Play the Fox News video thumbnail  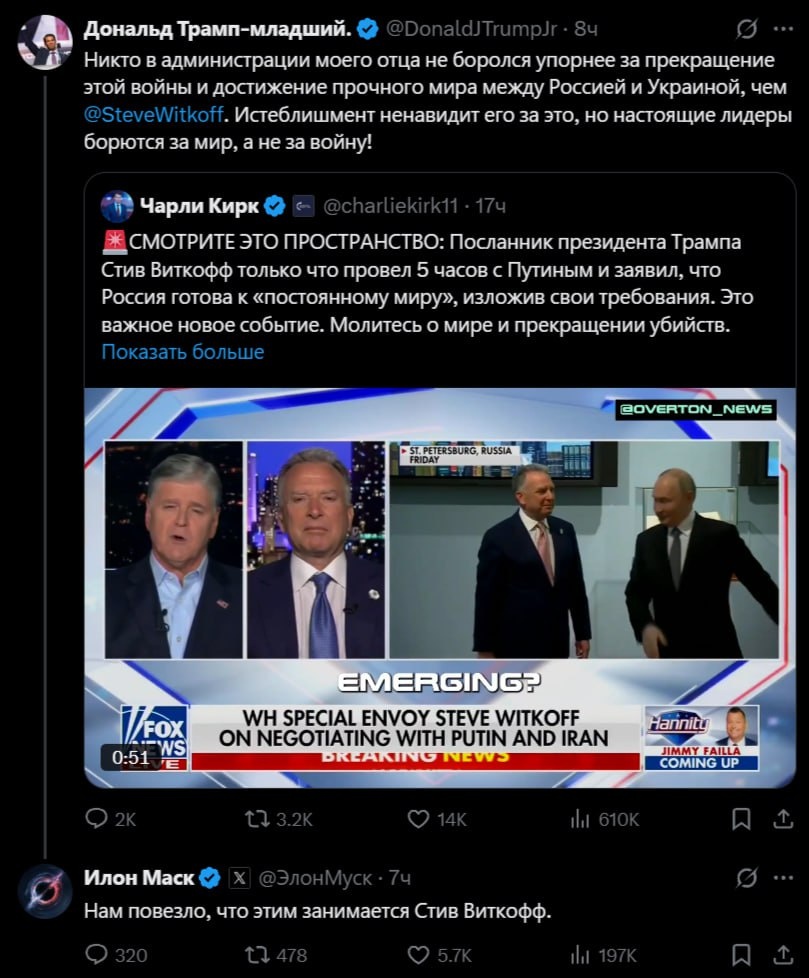point(440,588)
